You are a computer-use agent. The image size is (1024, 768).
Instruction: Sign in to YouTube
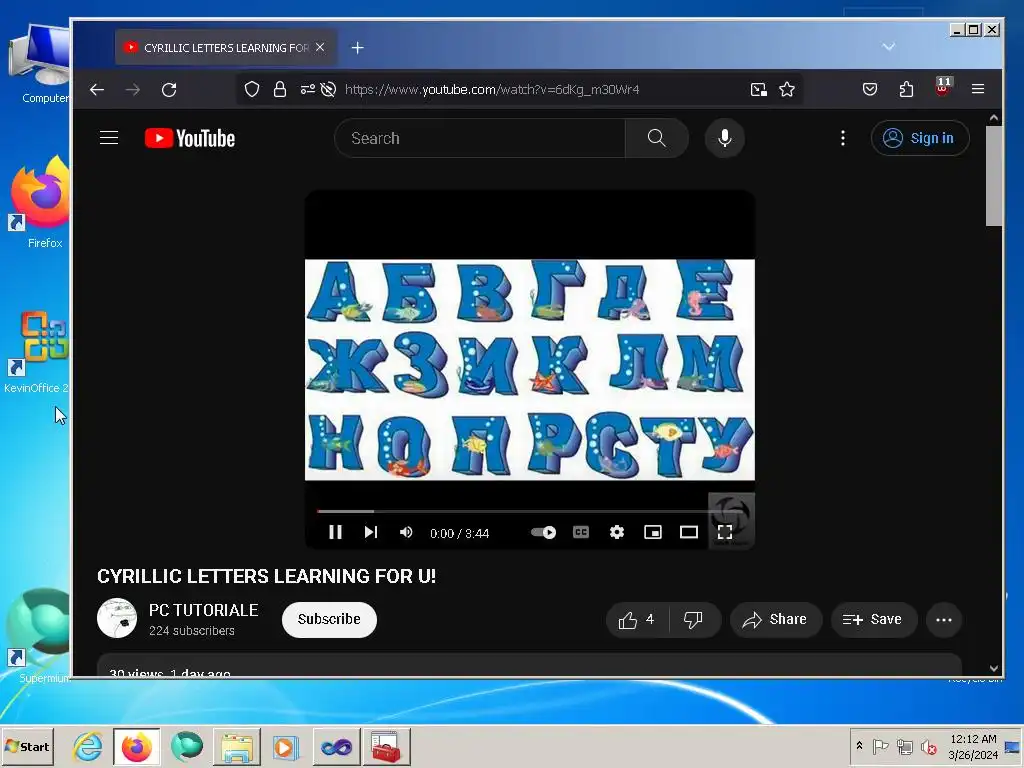920,138
